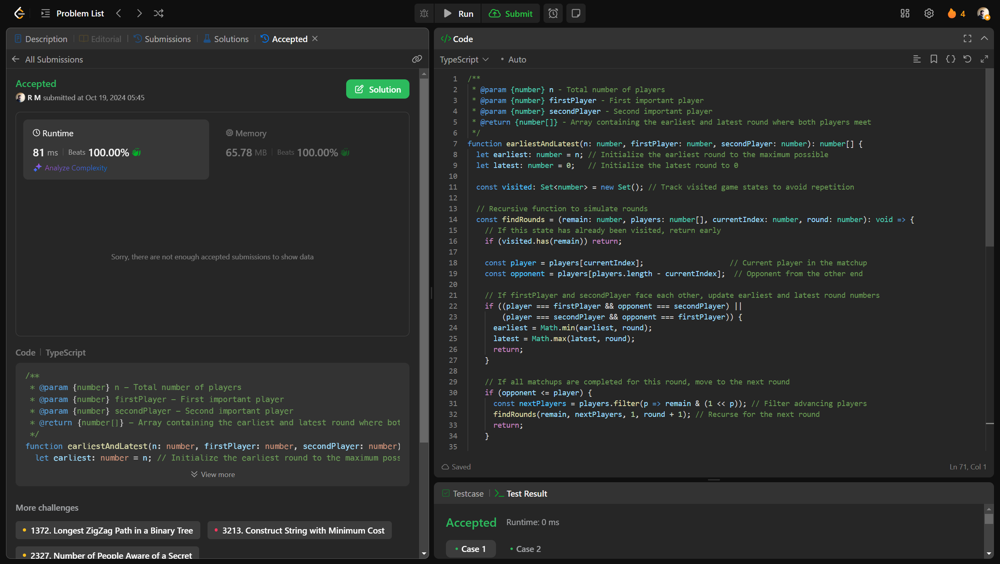Click the debugger bug icon
This screenshot has height=564, width=1000.
pos(424,13)
